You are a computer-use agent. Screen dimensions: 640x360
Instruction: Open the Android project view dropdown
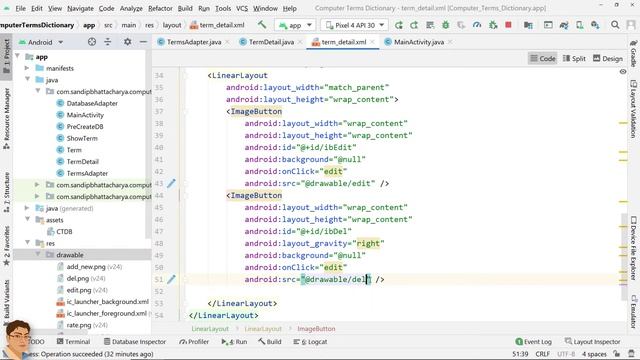click(x=41, y=42)
